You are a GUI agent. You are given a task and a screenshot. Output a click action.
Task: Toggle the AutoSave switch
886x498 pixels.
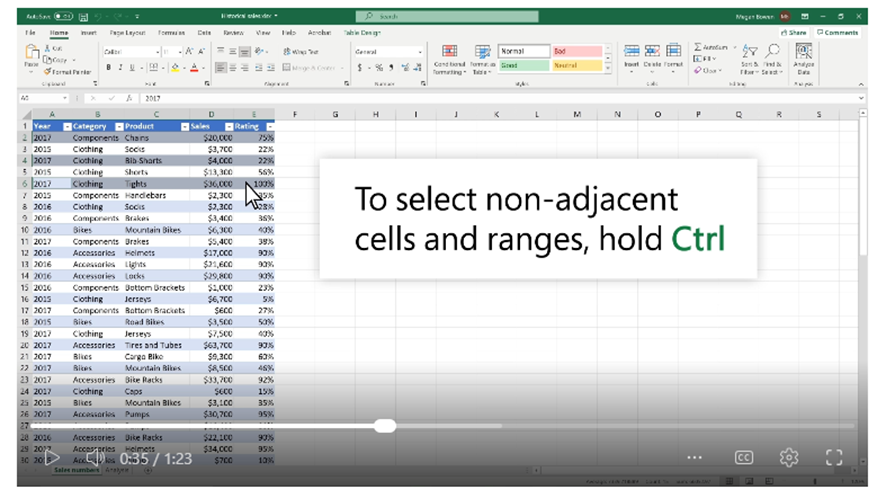(x=63, y=16)
